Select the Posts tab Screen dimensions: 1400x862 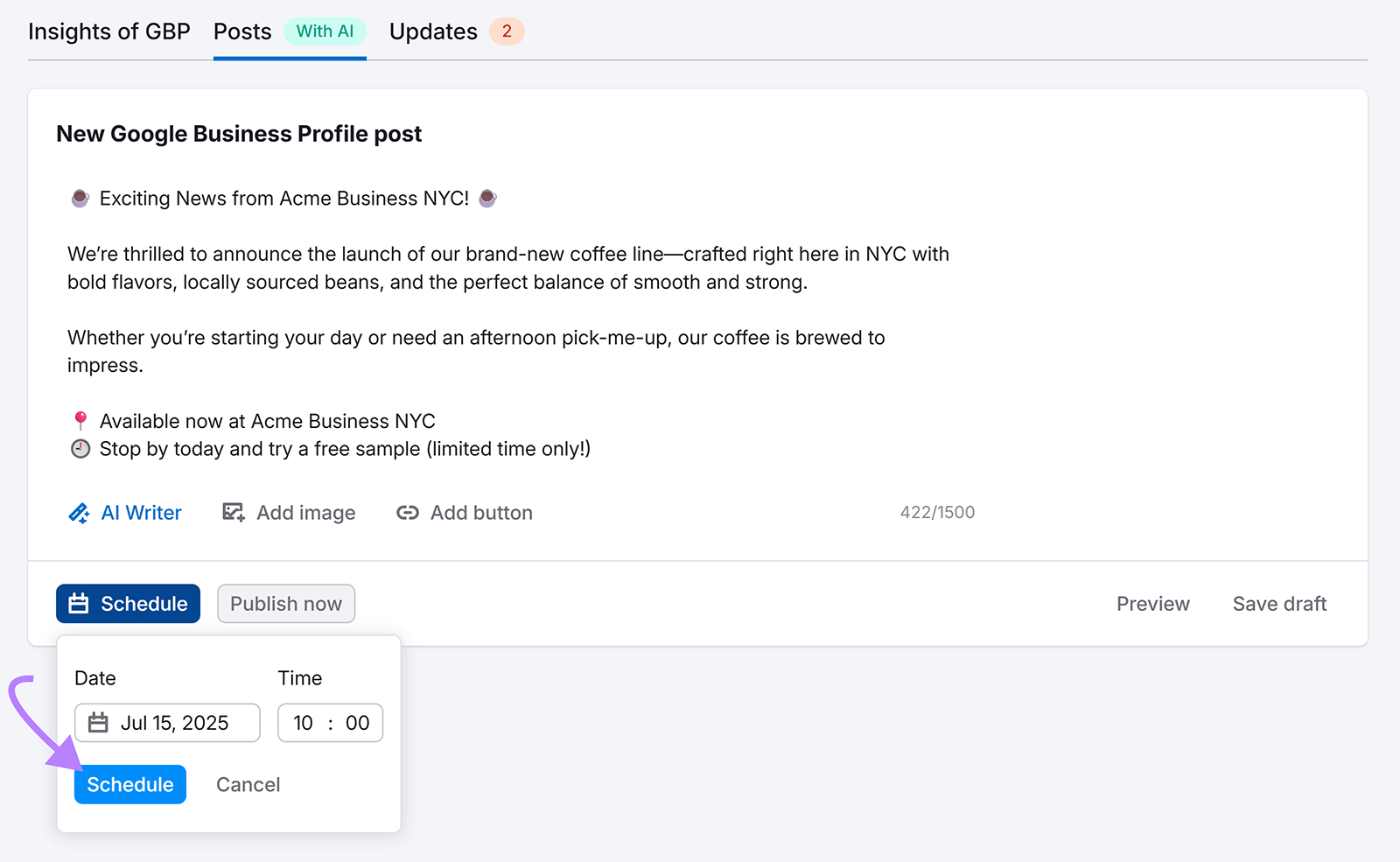tap(242, 32)
